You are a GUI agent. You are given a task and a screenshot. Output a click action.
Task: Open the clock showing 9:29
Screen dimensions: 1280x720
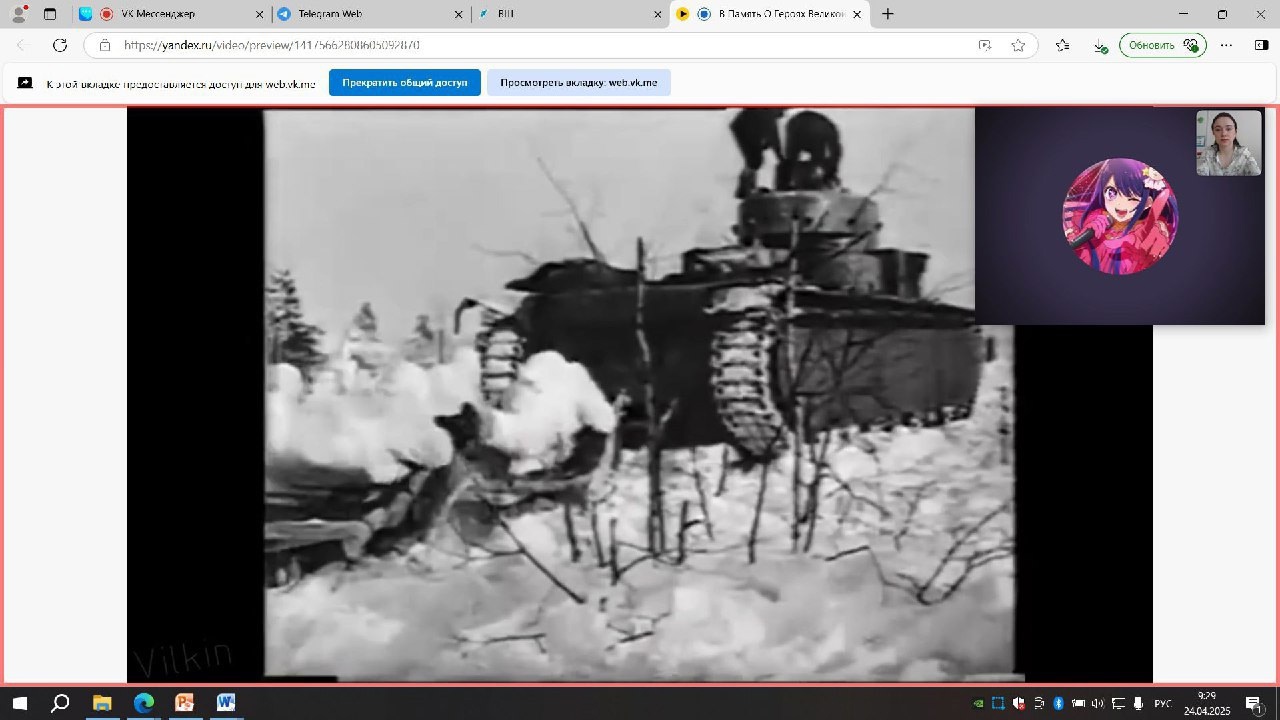(1207, 703)
